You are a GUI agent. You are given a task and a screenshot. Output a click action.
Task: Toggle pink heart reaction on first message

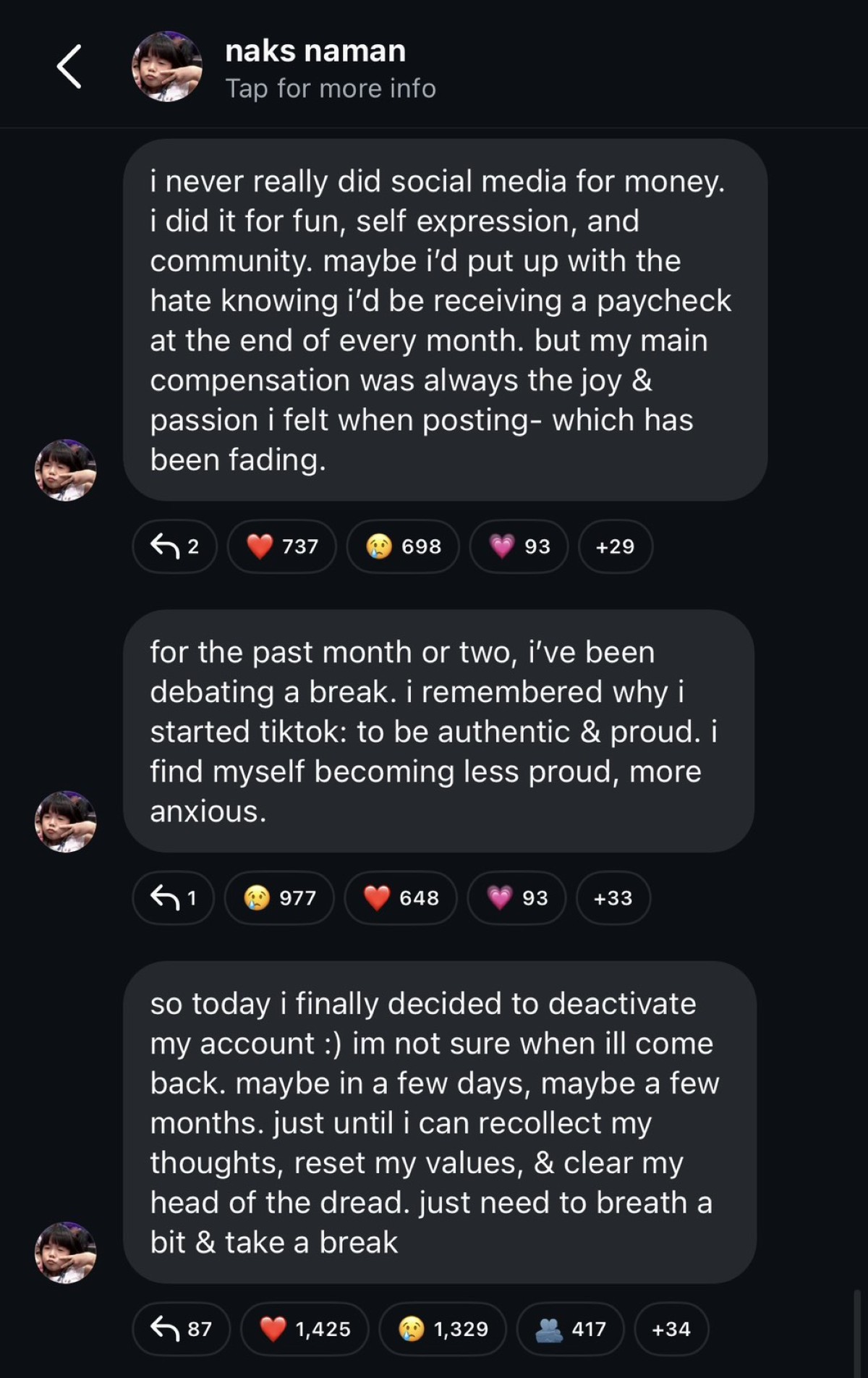tap(519, 546)
